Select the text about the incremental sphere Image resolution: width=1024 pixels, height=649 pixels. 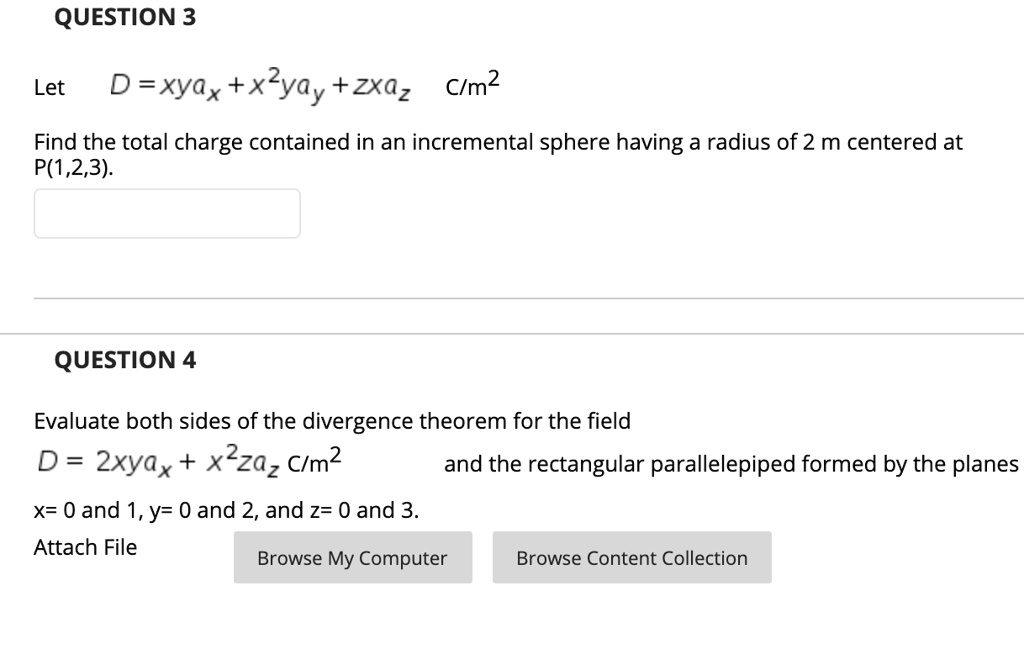500,141
